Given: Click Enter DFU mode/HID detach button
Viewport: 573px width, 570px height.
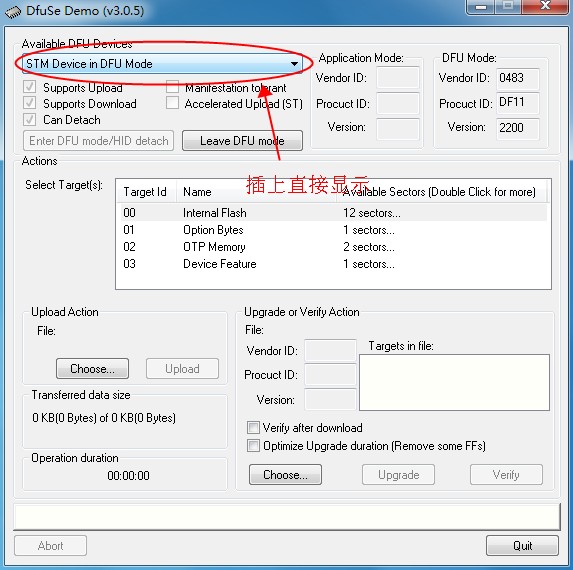Looking at the screenshot, I should (x=98, y=141).
